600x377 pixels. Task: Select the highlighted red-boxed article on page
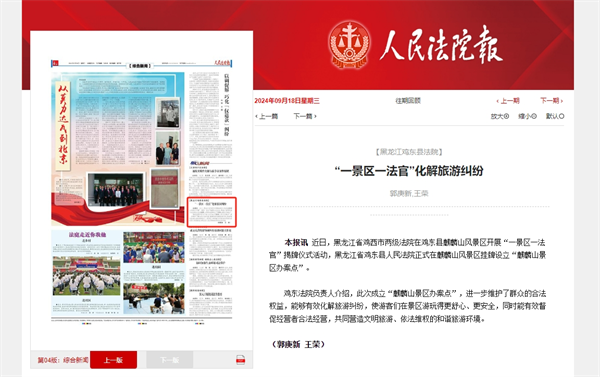tap(212, 212)
